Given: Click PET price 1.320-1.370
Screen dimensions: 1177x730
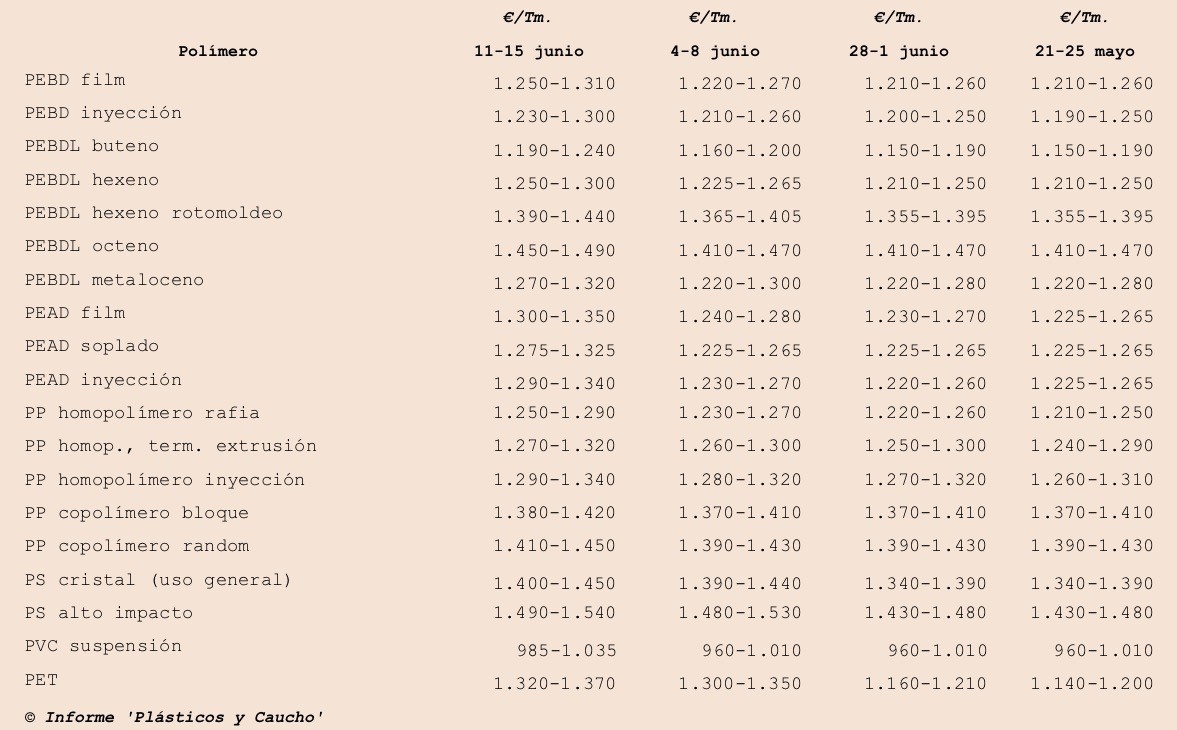Looking at the screenshot, I should (554, 683).
